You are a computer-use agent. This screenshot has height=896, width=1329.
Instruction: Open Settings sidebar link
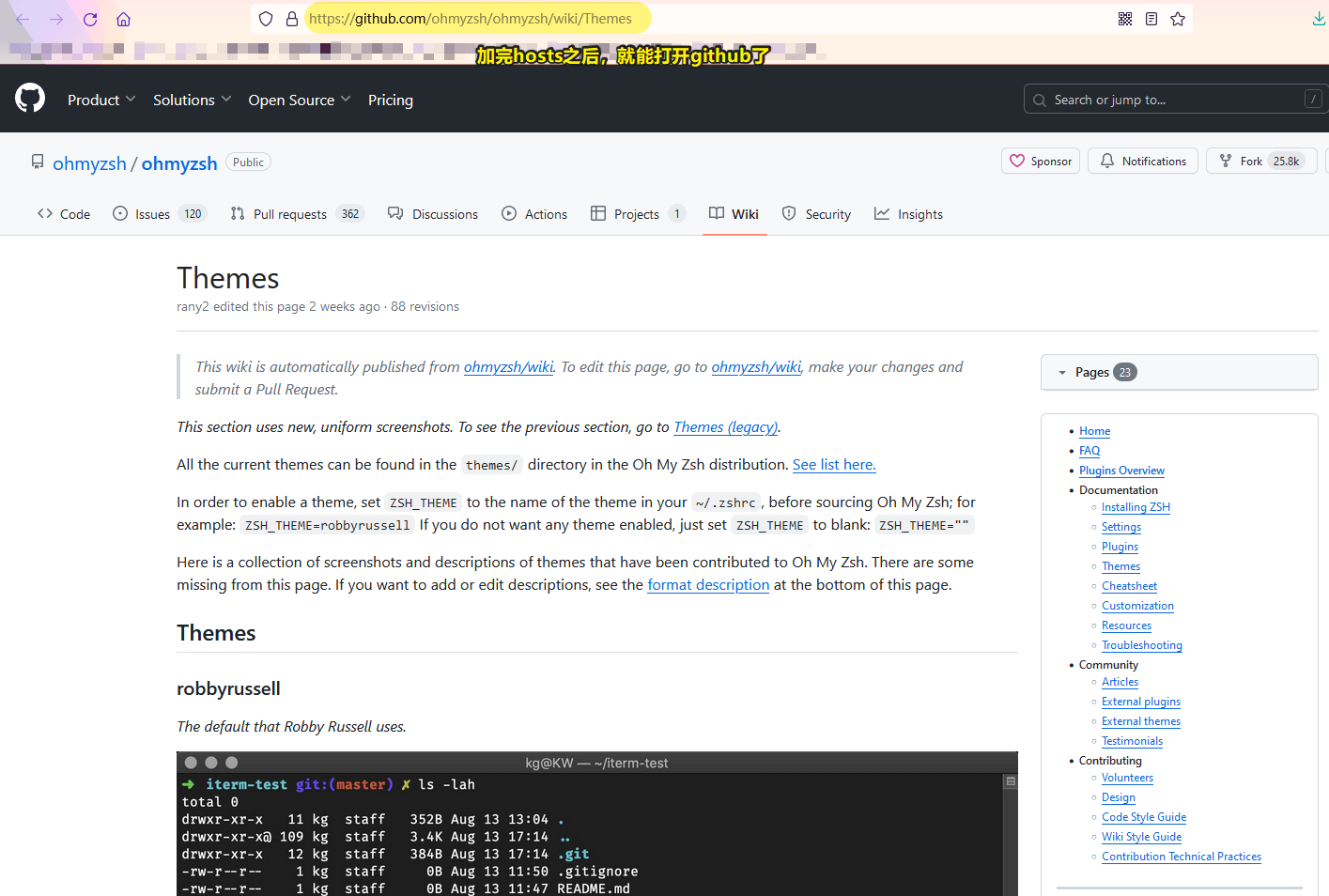(x=1121, y=527)
